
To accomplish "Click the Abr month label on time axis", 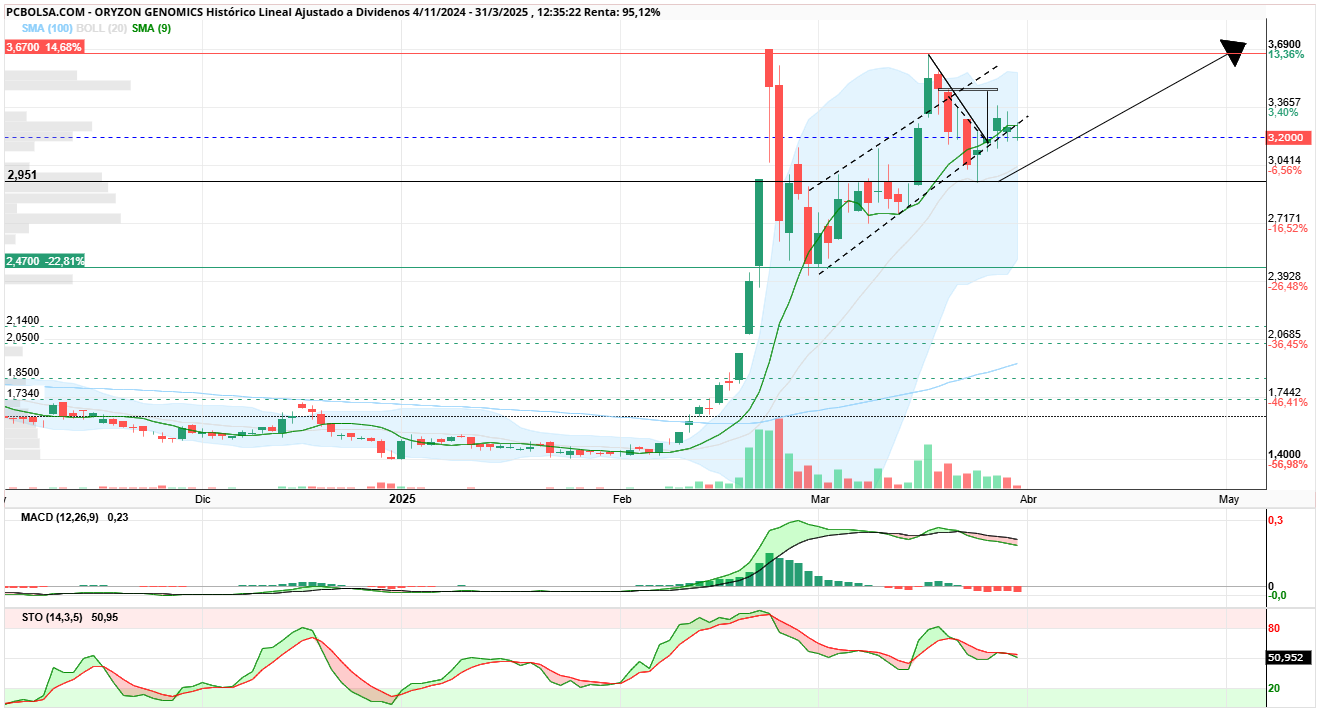I will [1028, 498].
